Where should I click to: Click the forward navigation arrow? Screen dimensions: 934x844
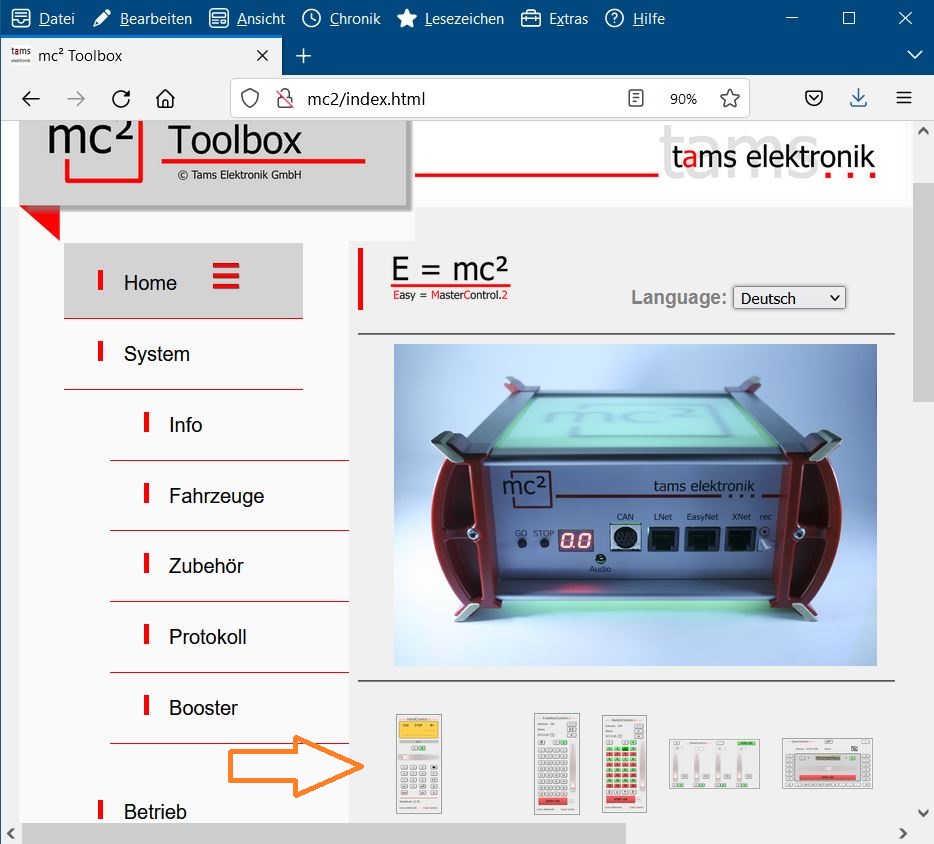[x=76, y=98]
